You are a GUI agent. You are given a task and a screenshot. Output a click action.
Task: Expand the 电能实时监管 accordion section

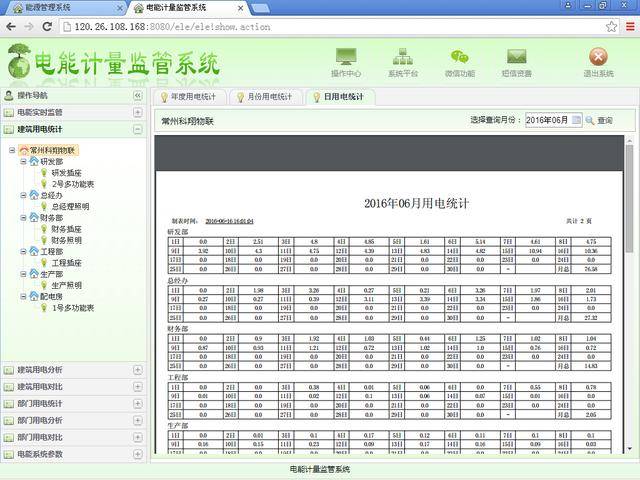[138, 112]
